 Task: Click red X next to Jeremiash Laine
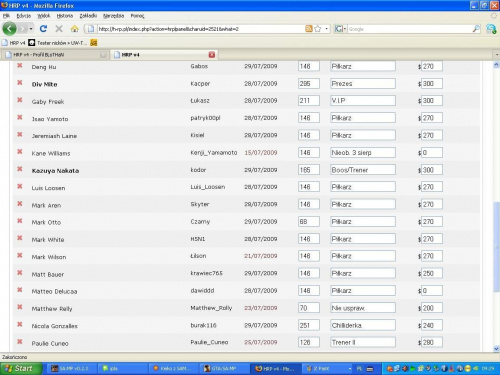click(20, 134)
